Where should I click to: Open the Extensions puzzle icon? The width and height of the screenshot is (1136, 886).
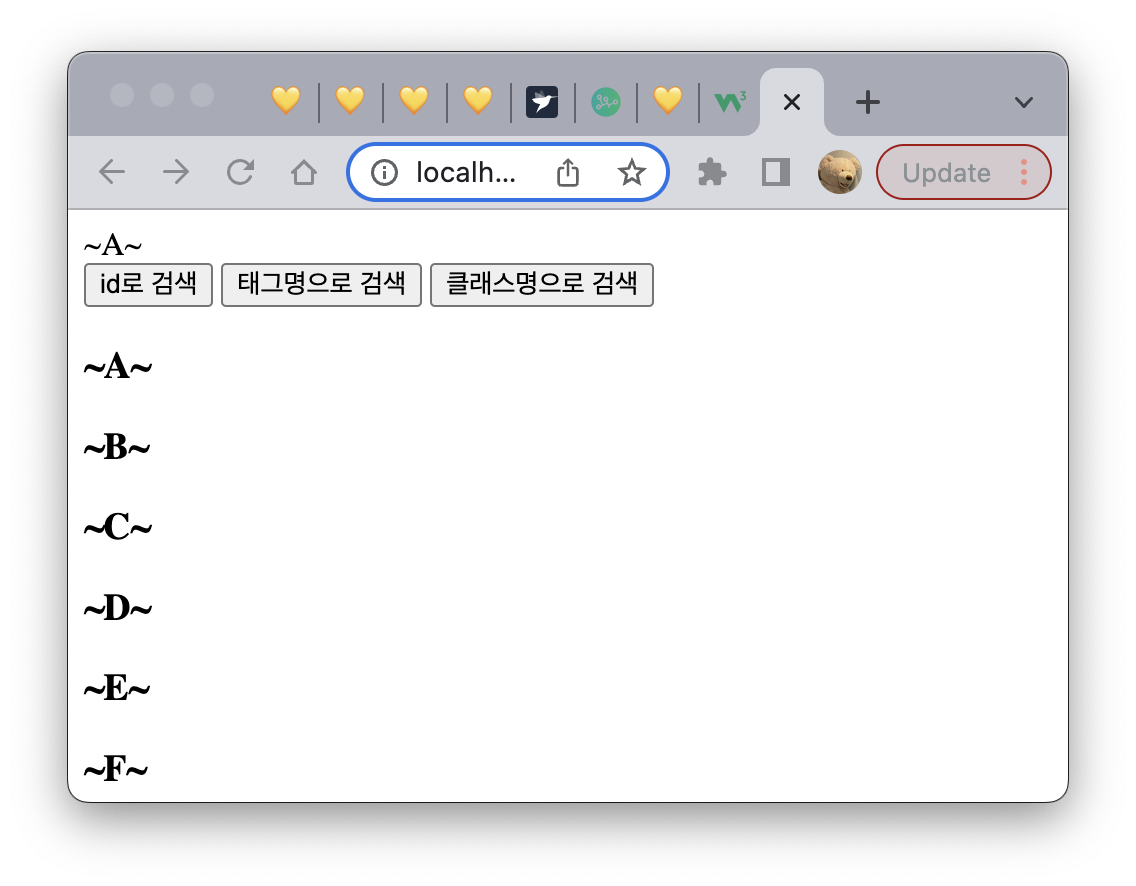click(711, 172)
